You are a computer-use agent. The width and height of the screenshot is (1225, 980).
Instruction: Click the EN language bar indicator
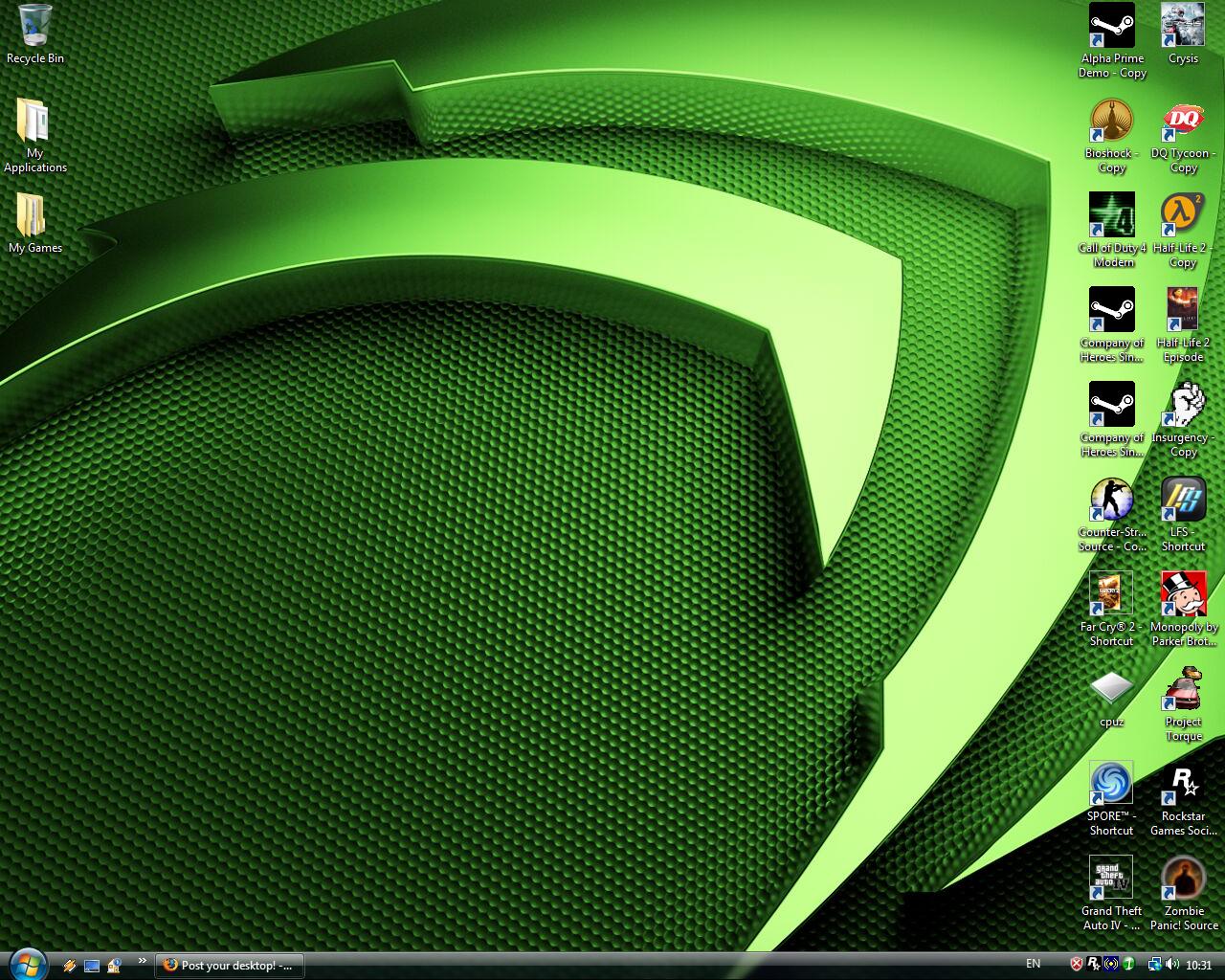1034,964
